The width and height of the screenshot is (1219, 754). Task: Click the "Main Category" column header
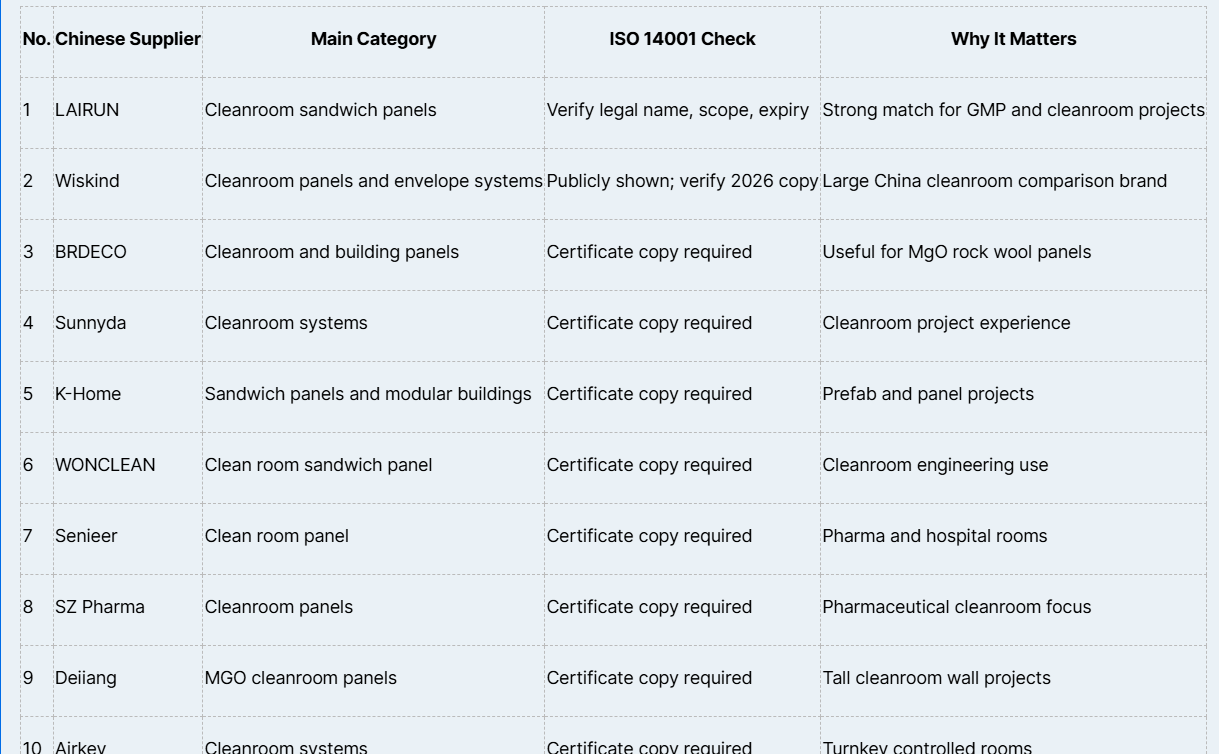pos(373,39)
